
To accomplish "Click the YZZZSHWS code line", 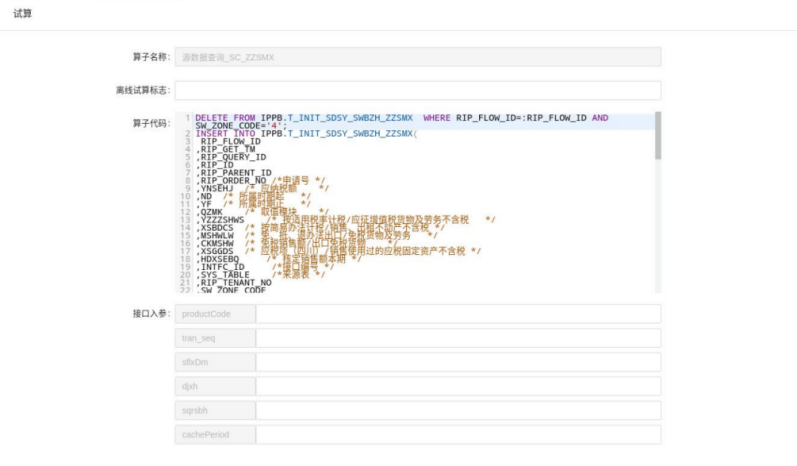I will coord(346,220).
